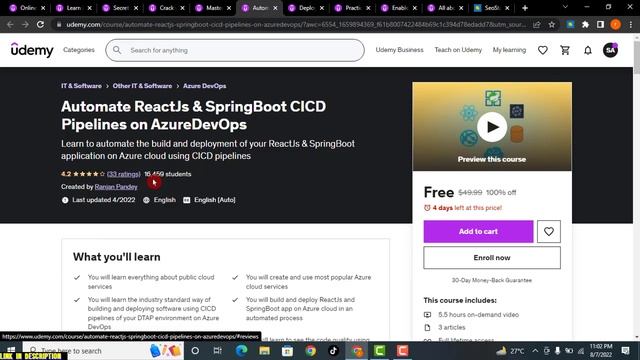Screen dimensions: 640x360
Task: Play the course preview video
Action: coord(492,127)
